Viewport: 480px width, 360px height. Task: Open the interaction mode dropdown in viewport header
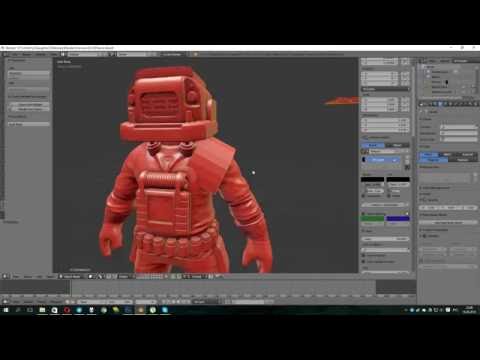coord(73,277)
